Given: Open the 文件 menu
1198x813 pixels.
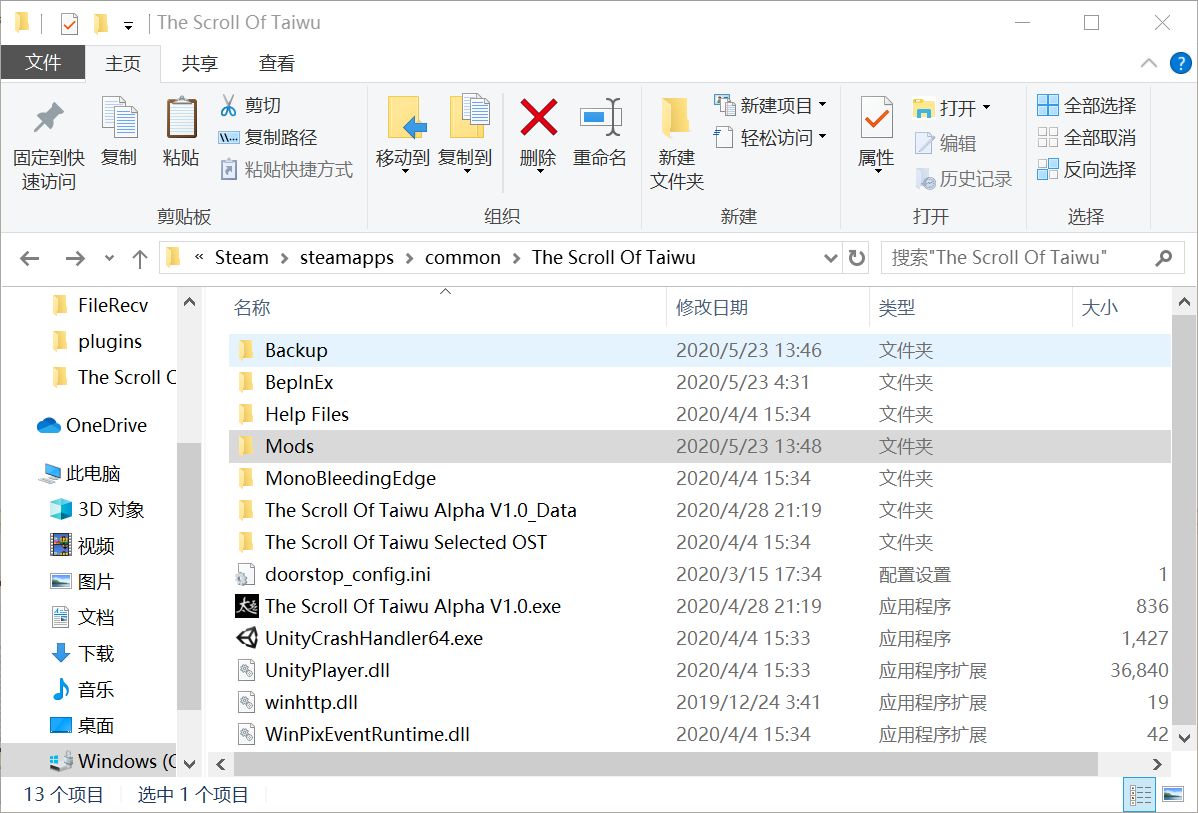Looking at the screenshot, I should (44, 62).
